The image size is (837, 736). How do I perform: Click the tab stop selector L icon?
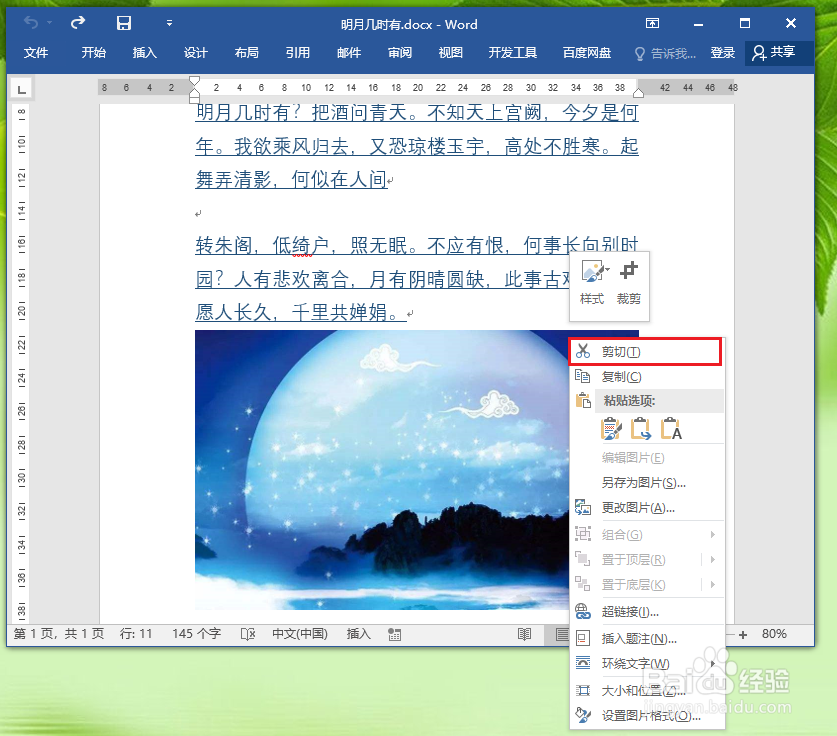(21, 89)
